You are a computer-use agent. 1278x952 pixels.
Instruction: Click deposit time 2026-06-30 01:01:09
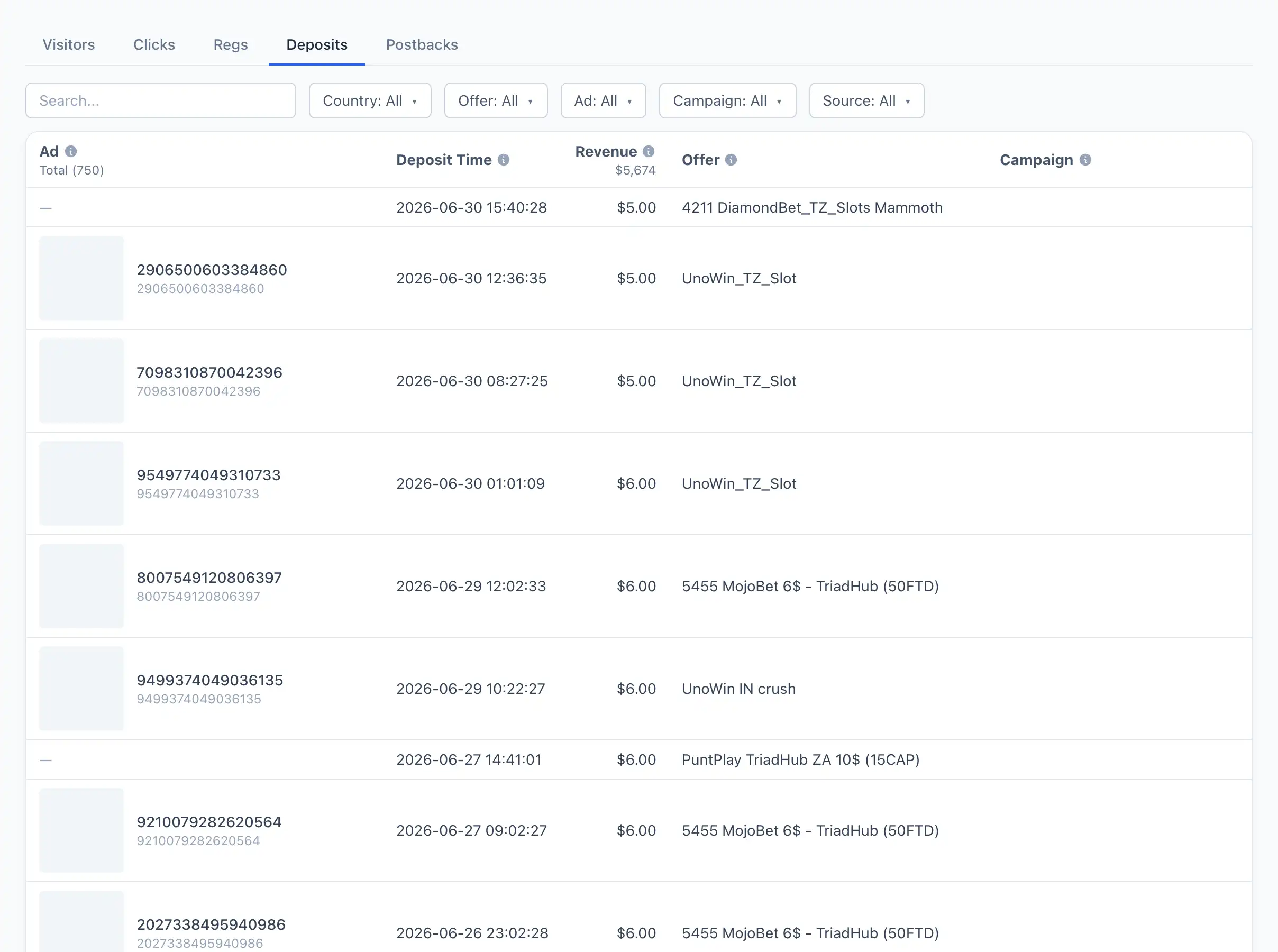point(470,483)
